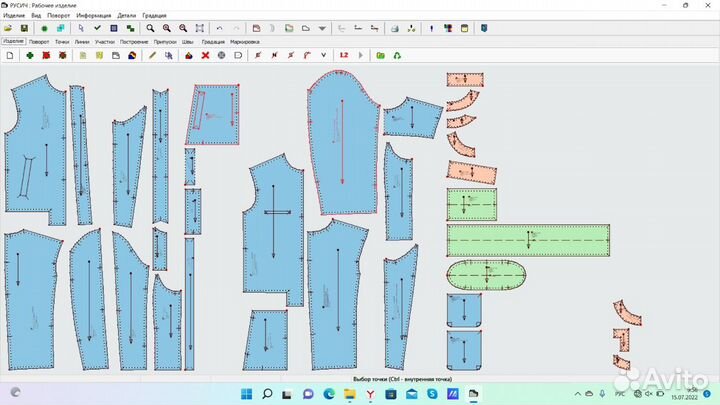The image size is (720, 405).
Task: Click the red 1.2 numbering icon
Action: (344, 56)
